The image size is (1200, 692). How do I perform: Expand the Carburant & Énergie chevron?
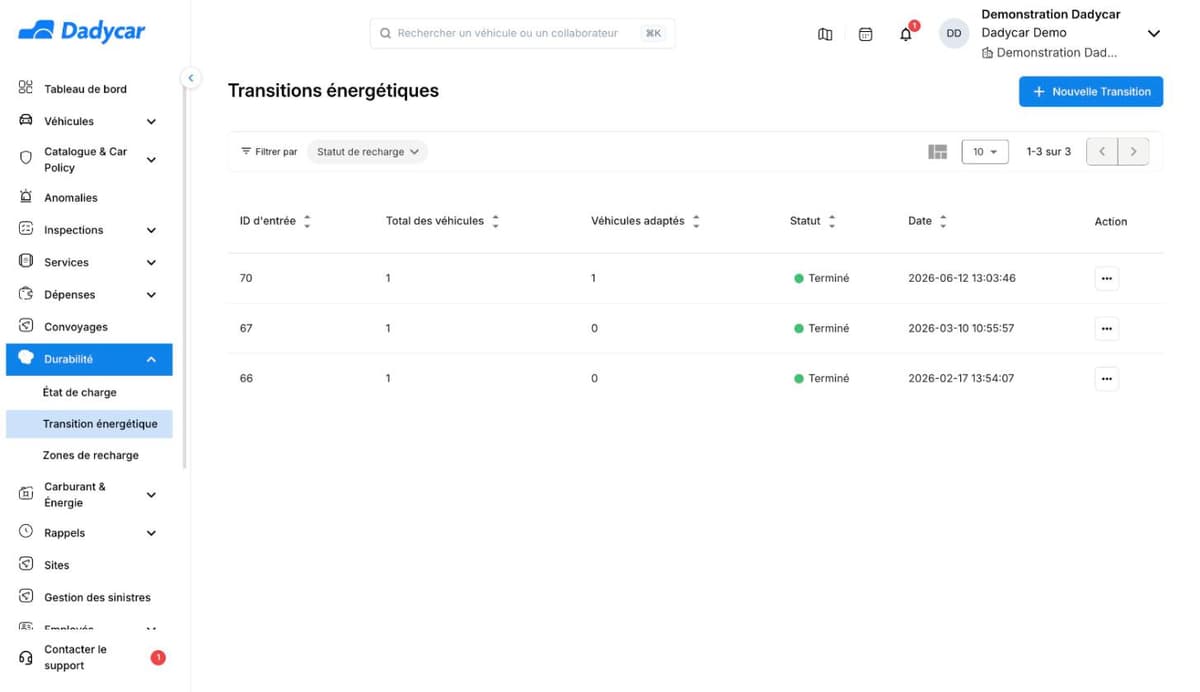click(x=151, y=495)
